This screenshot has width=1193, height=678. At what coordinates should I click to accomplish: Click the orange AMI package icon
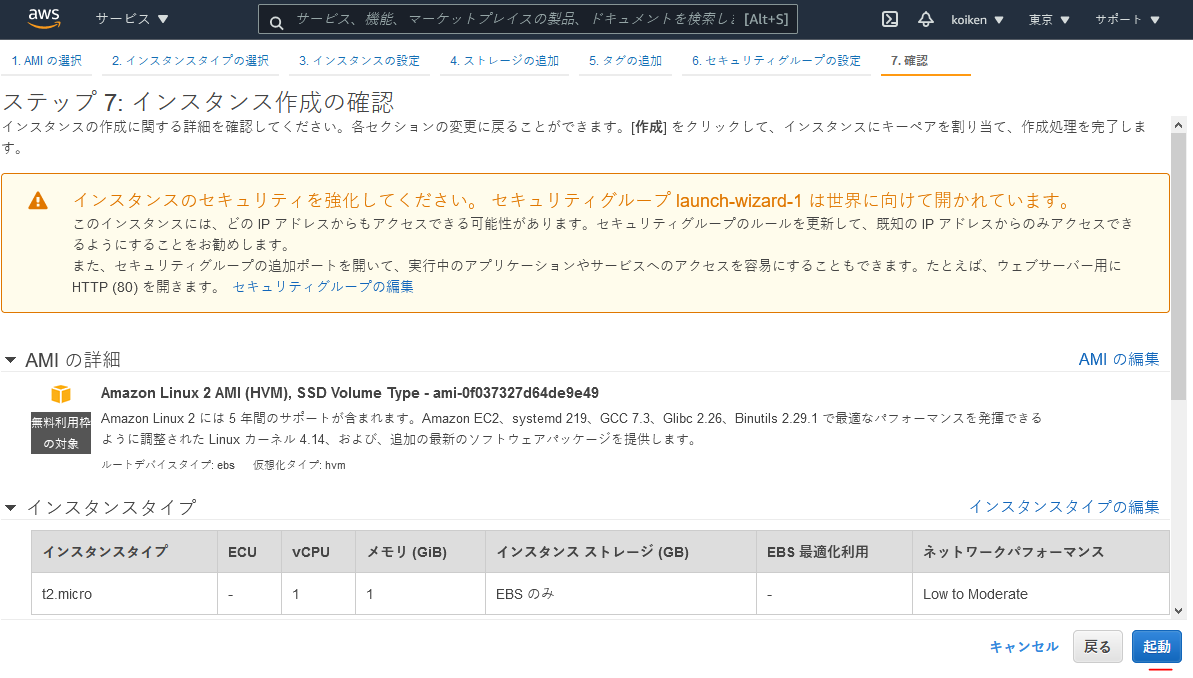pos(62,393)
